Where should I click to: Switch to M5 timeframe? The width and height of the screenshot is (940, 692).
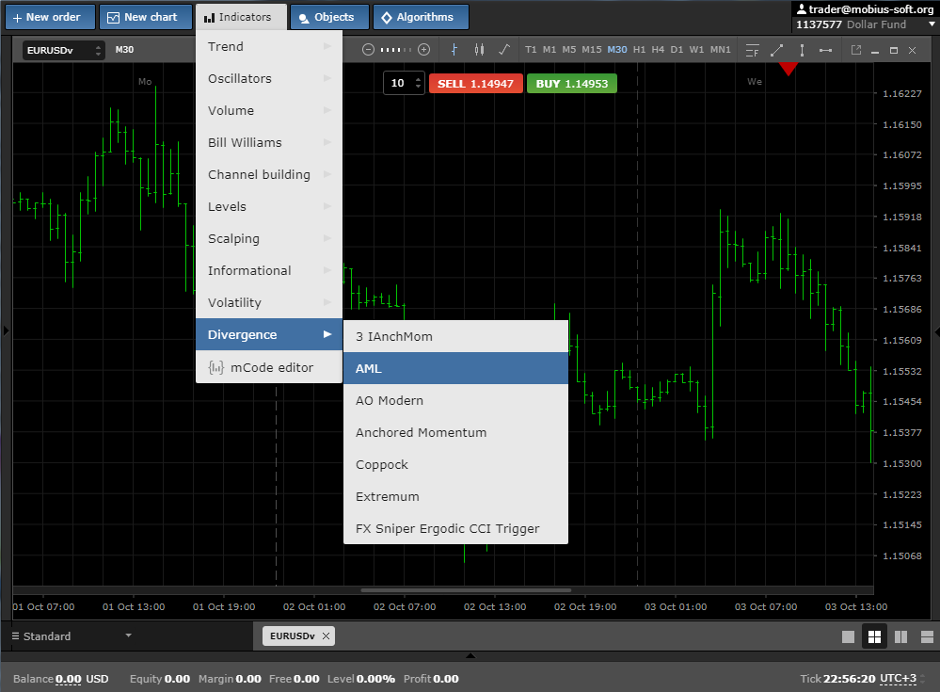tap(569, 50)
